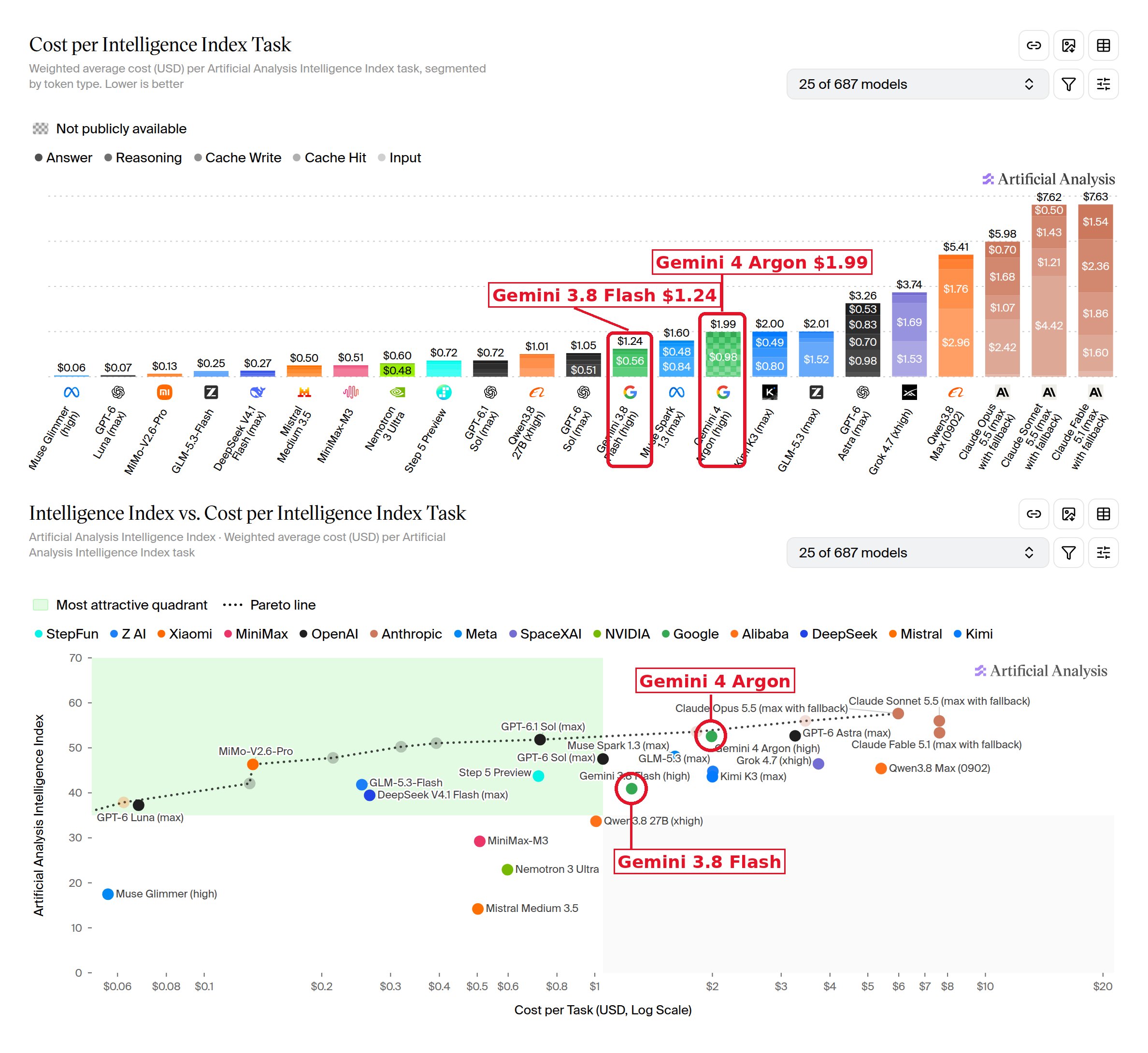1148x1053 pixels.
Task: Open settings sliders icon for Intelligence vs. Cost chart
Action: click(x=1103, y=553)
